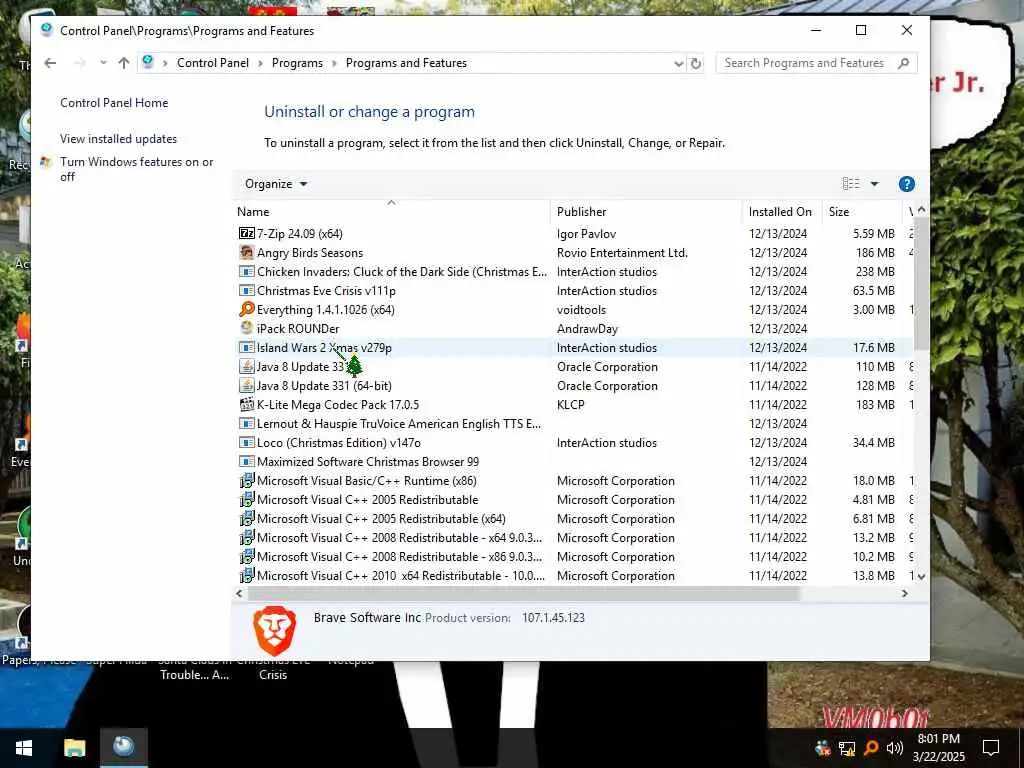Select the Everything 1.4.1.1026 magnifier icon
The image size is (1024, 768).
click(x=246, y=309)
